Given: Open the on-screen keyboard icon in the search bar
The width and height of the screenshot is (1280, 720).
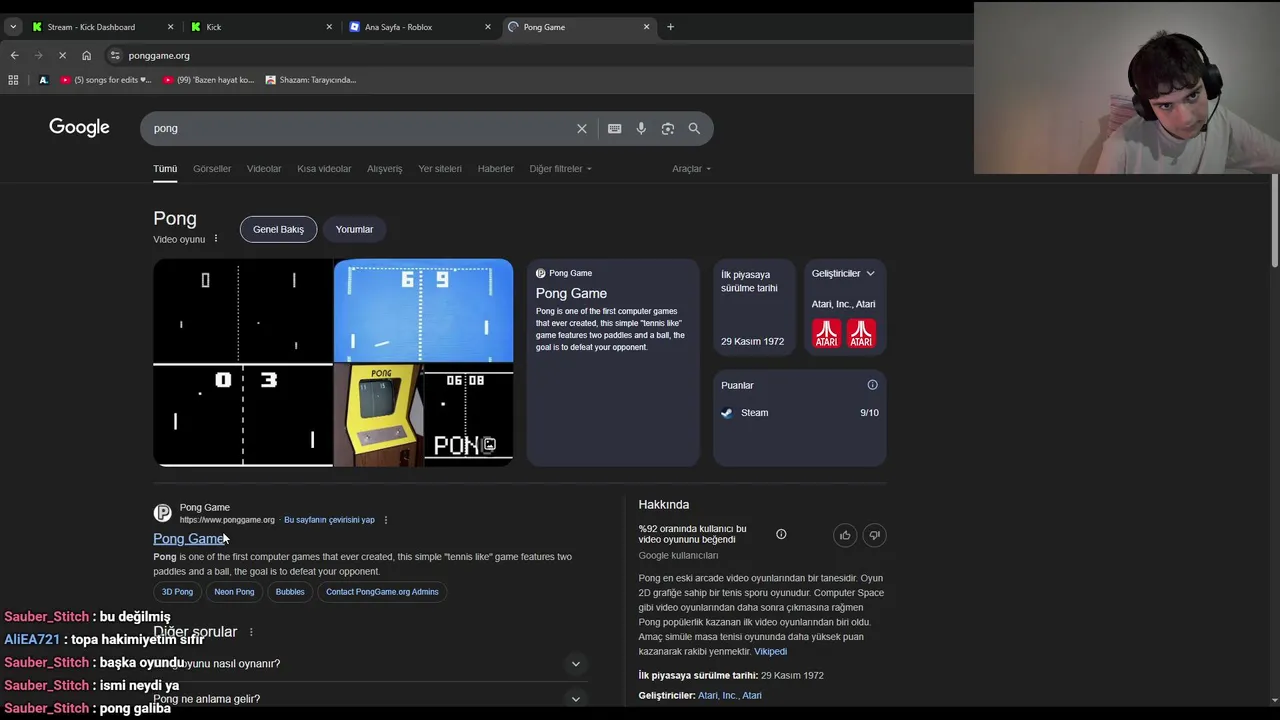Looking at the screenshot, I should pyautogui.click(x=614, y=128).
